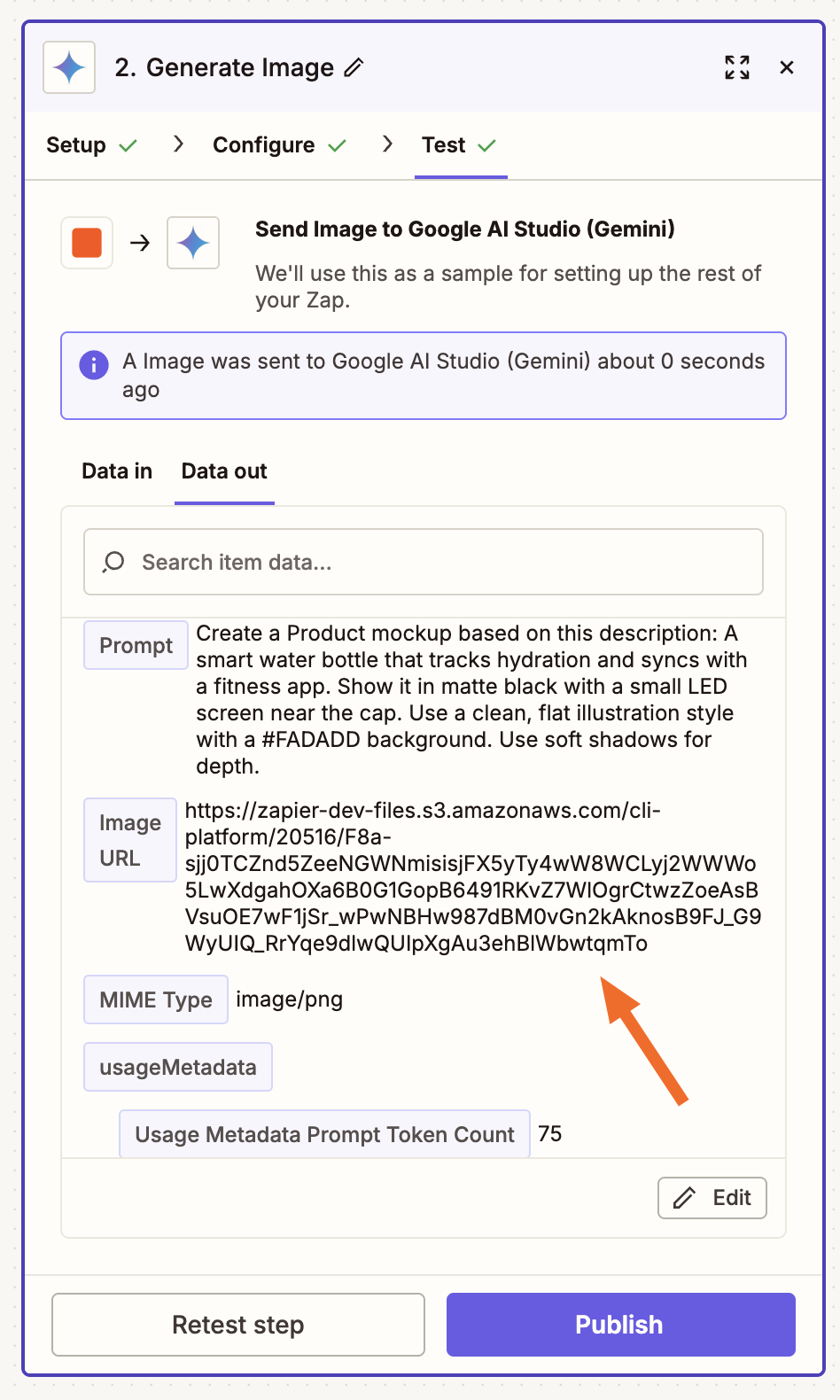Click the pencil icon beside Generate Image title

(x=354, y=66)
